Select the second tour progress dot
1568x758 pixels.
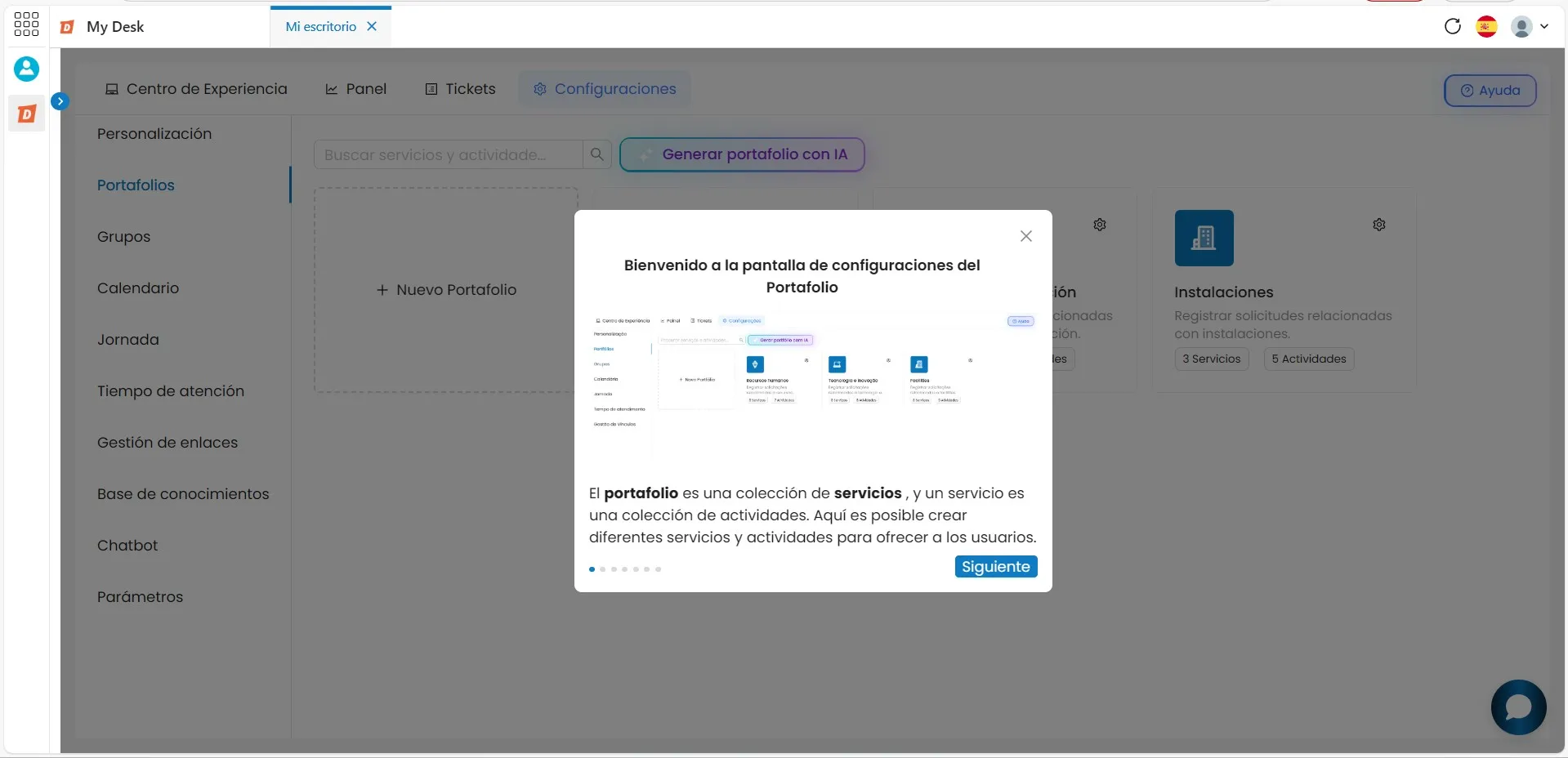point(603,569)
